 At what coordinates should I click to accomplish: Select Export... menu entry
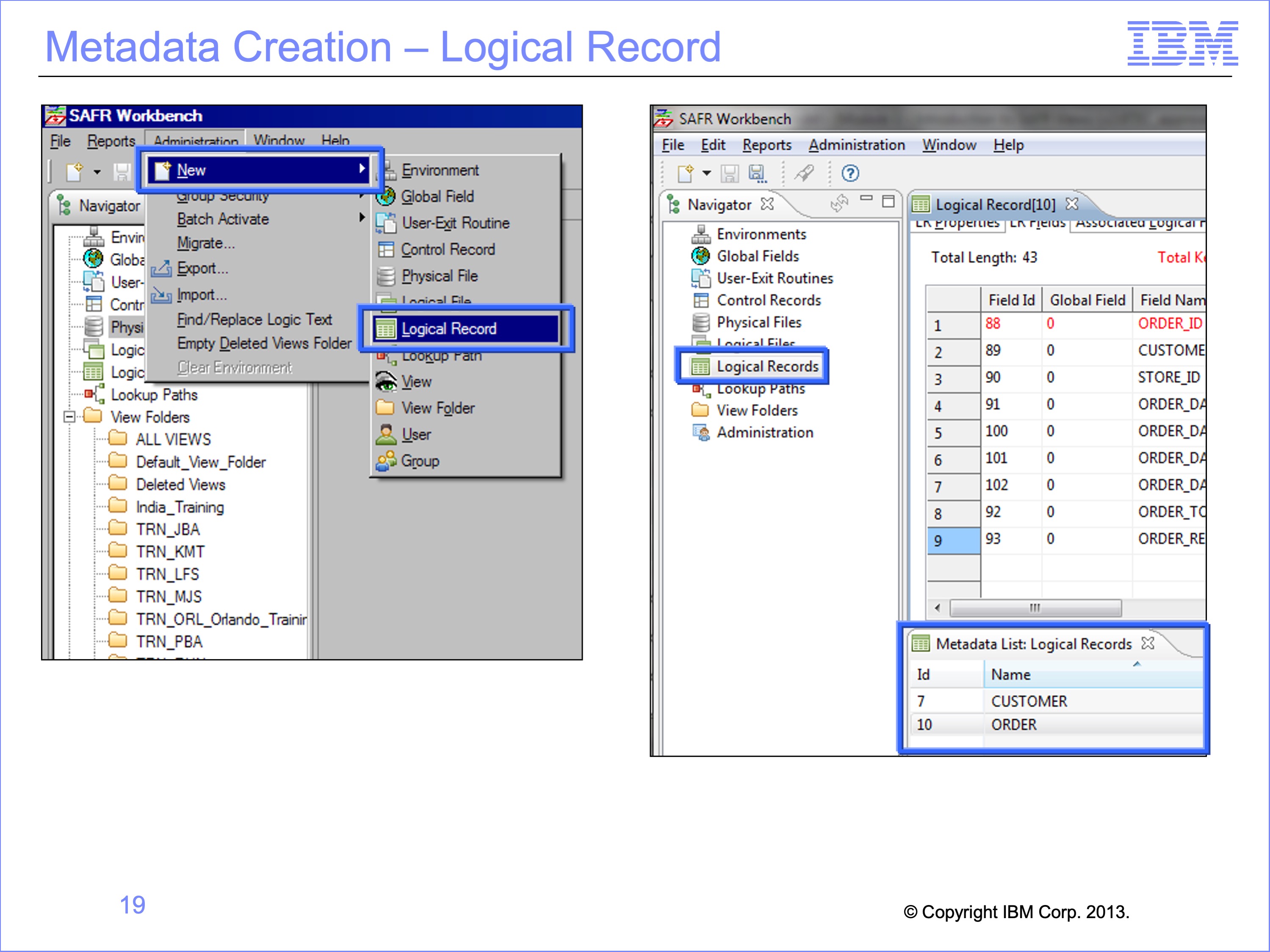[203, 268]
